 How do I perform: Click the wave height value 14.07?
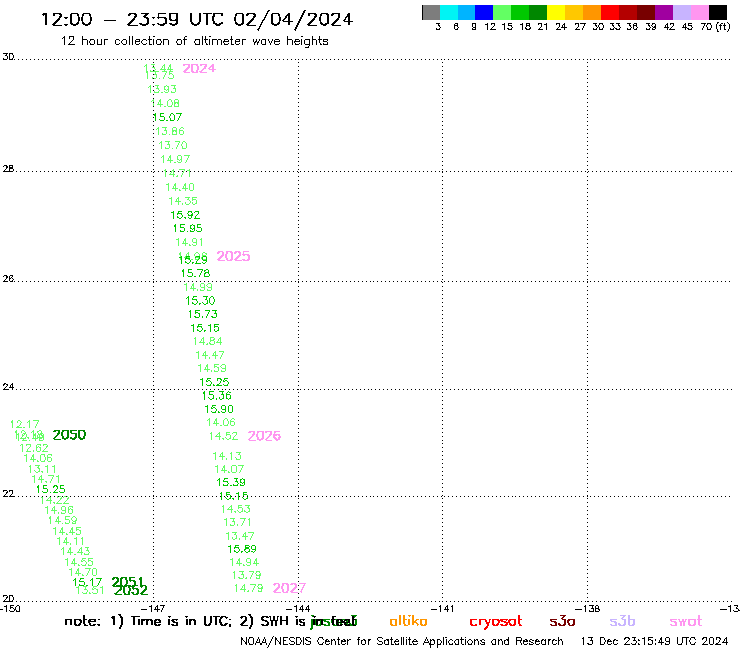(229, 470)
